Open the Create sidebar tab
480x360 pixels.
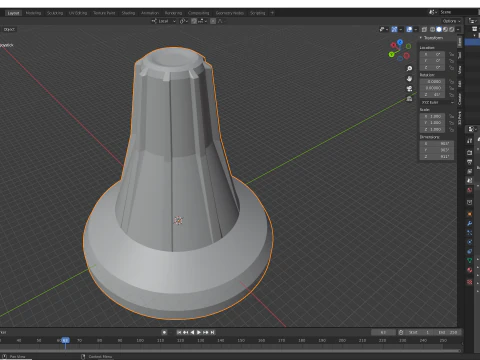(x=459, y=99)
